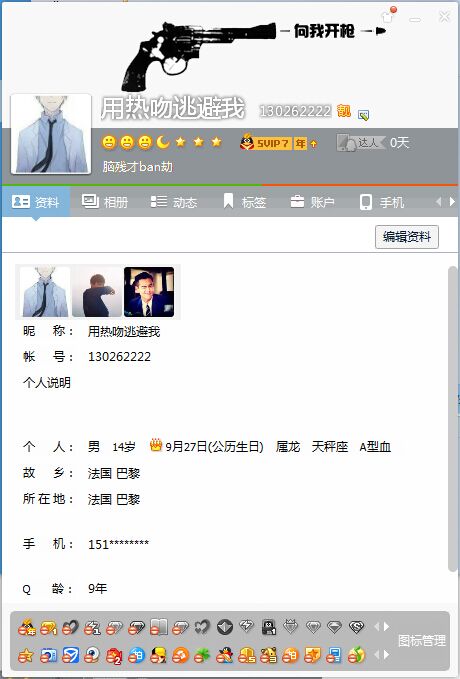Open the 动态 tab
Image resolution: width=460 pixels, height=679 pixels.
coord(174,202)
